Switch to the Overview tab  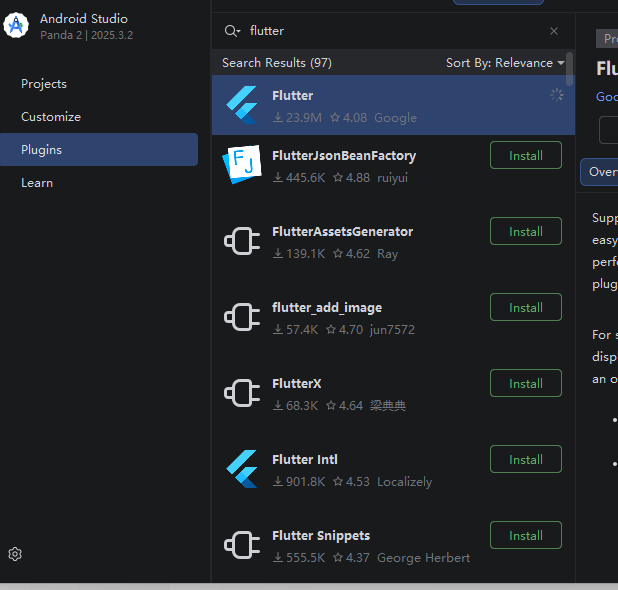(599, 172)
